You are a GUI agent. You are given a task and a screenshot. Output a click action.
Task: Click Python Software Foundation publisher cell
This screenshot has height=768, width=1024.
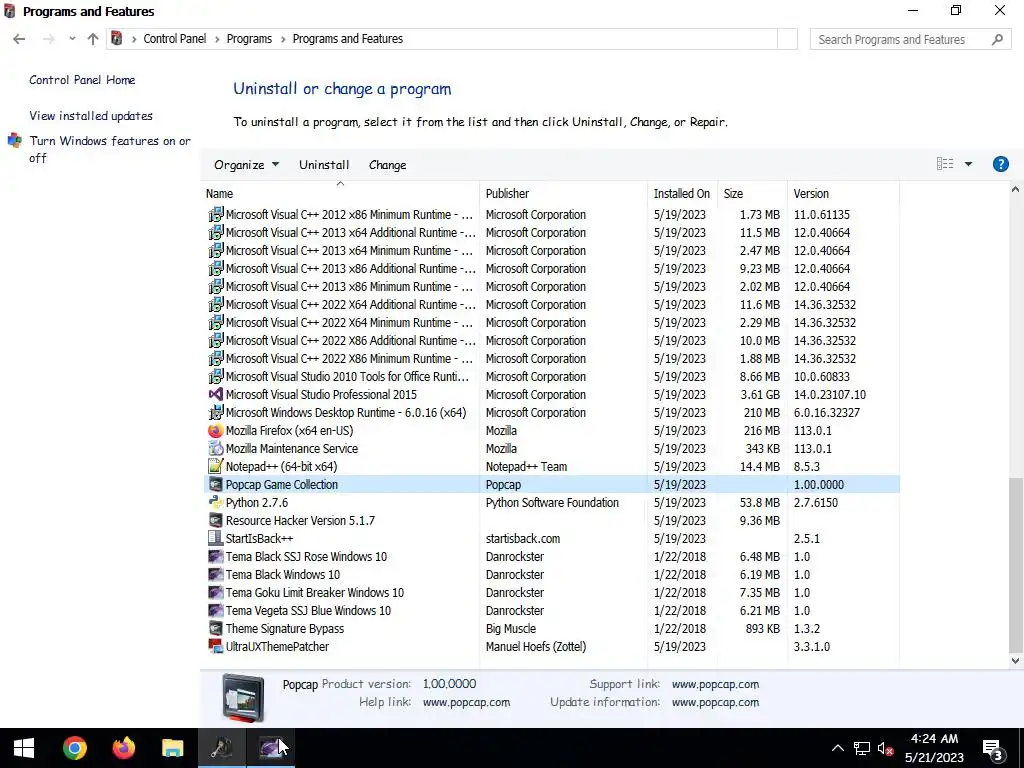tap(552, 503)
